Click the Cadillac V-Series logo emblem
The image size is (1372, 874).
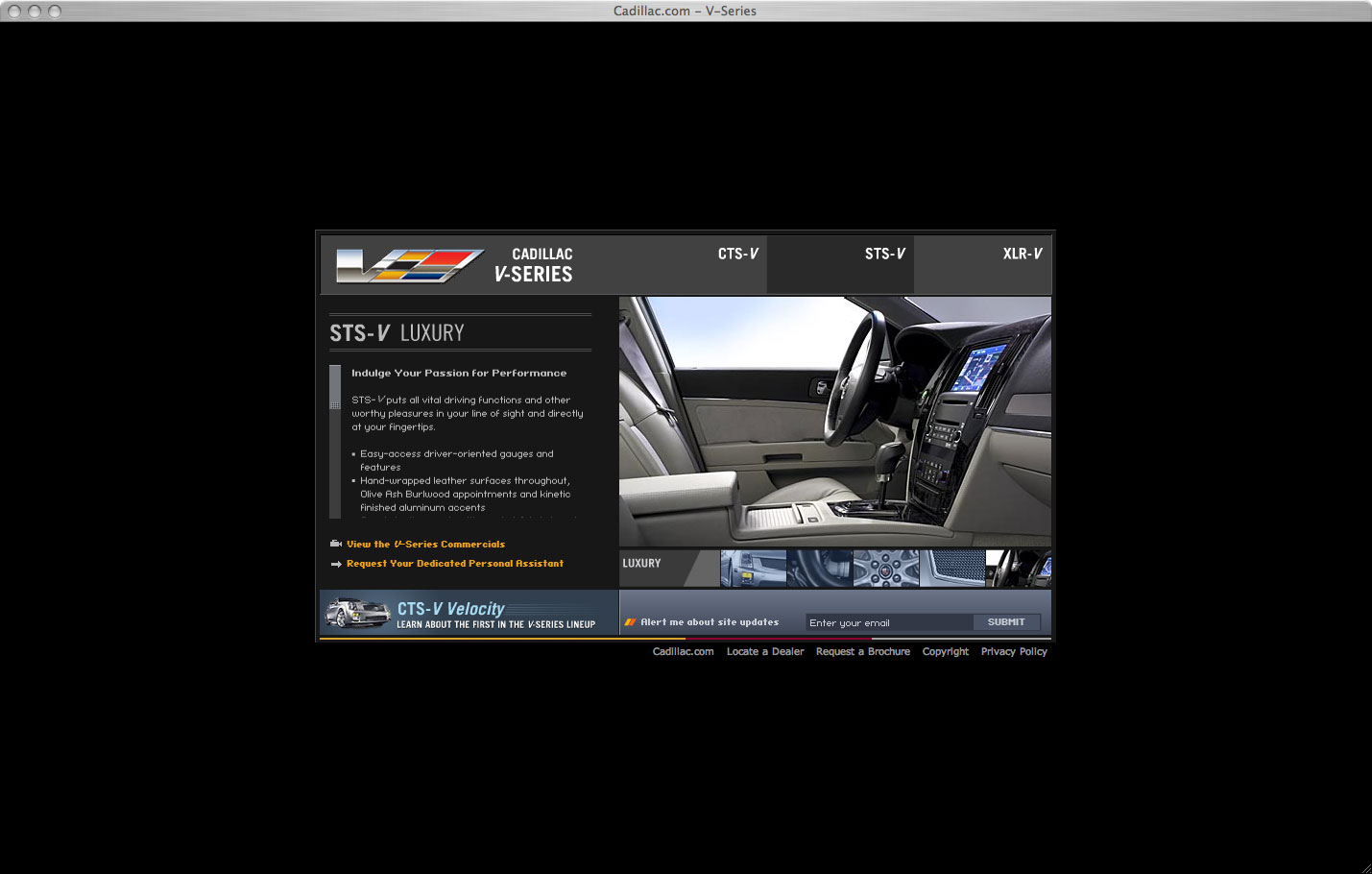410,266
